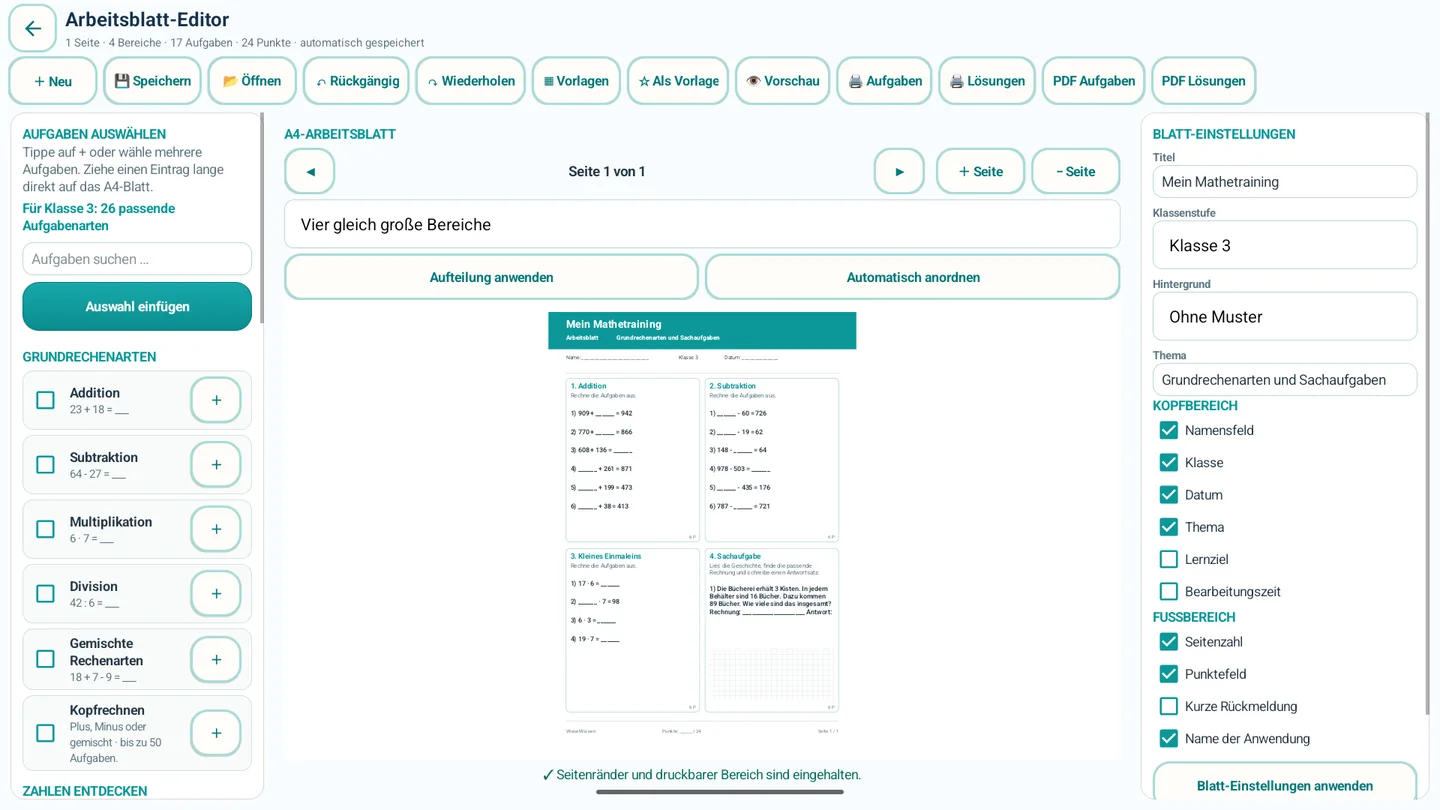1440x810 pixels.
Task: Undo with the Rückgängig button
Action: (x=357, y=81)
